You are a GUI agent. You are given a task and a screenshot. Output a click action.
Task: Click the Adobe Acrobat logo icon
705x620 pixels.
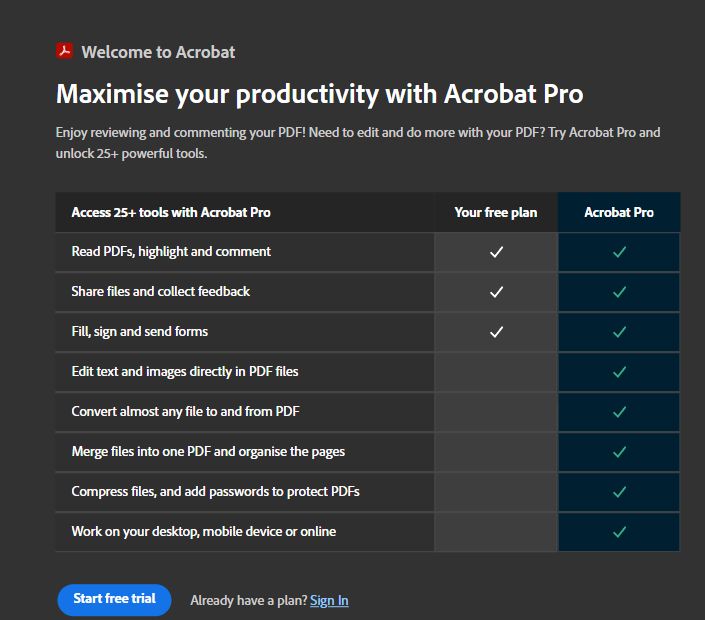click(x=65, y=51)
